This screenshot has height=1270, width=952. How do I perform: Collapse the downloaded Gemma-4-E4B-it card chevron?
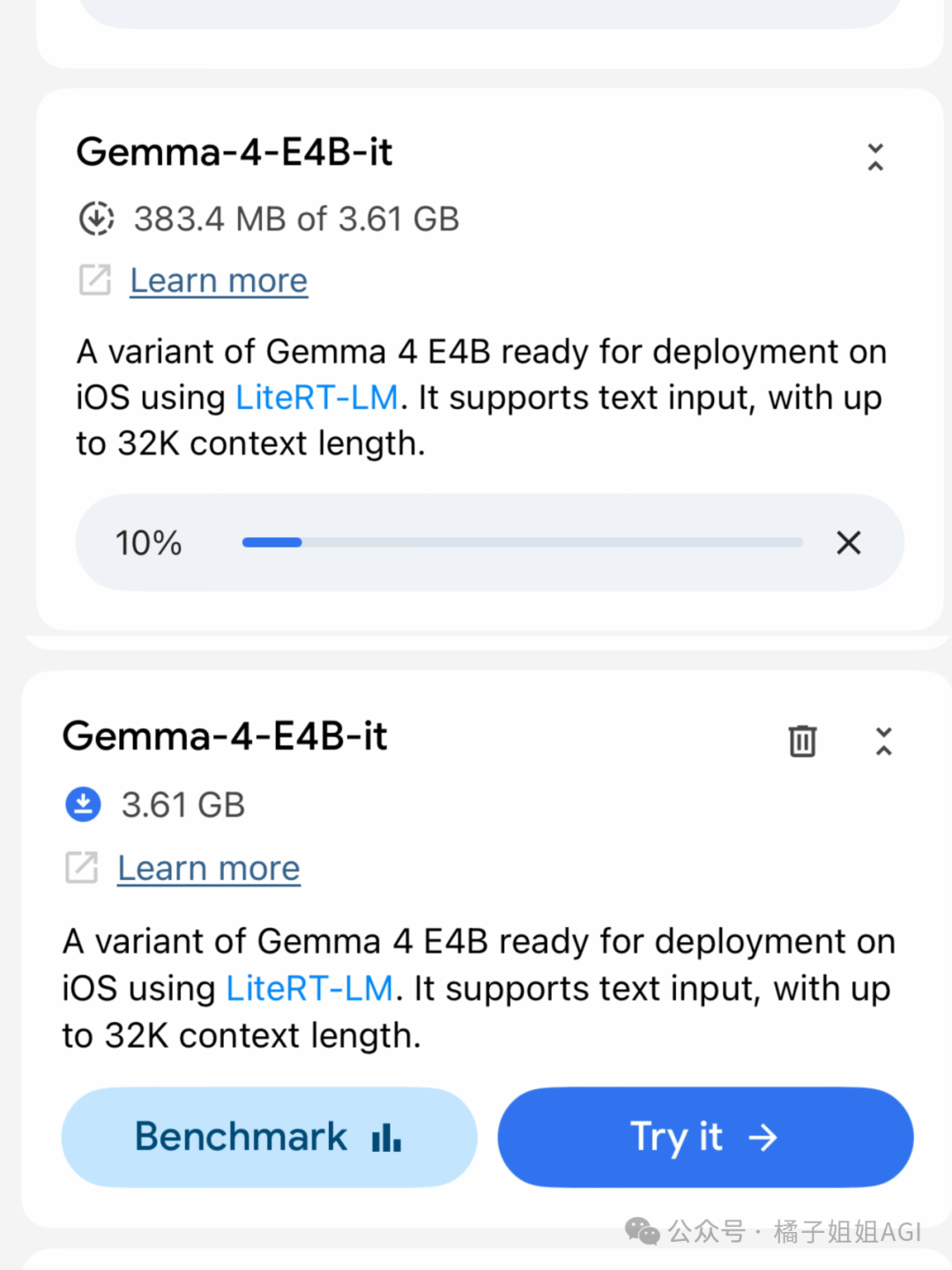coord(883,741)
